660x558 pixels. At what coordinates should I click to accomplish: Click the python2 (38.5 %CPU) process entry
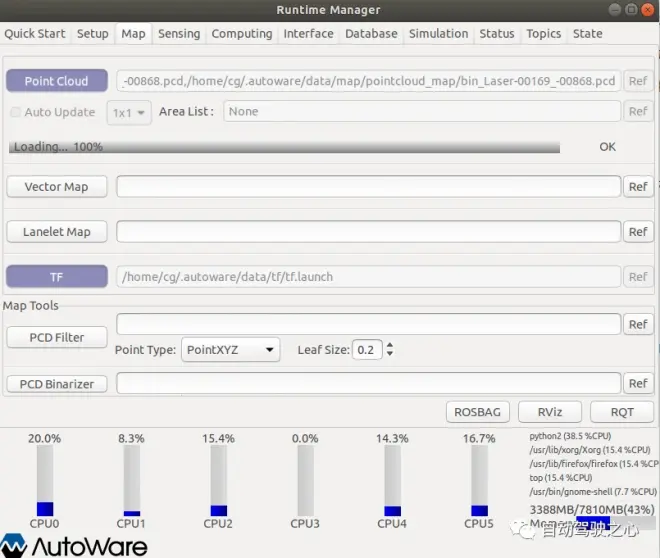[570, 436]
